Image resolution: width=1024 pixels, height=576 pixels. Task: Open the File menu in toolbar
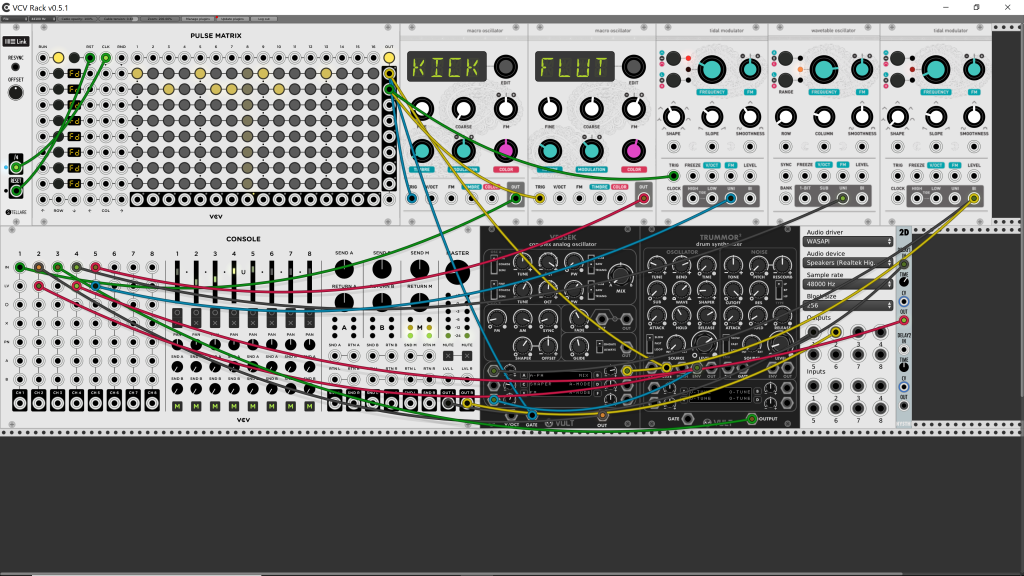[13, 18]
